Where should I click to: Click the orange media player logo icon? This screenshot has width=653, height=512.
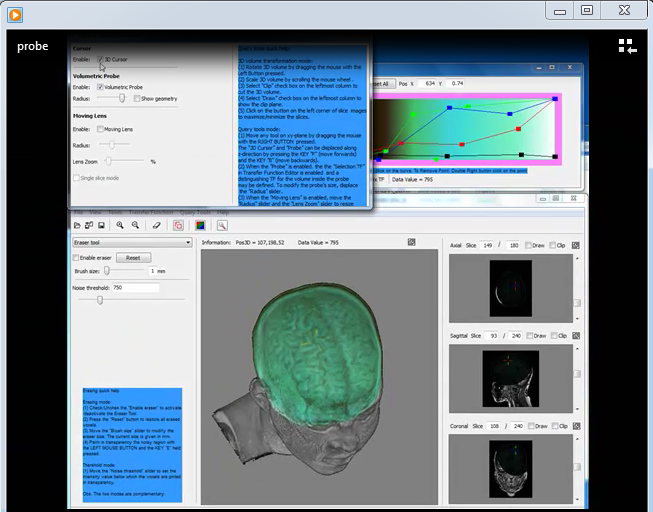click(x=15, y=15)
